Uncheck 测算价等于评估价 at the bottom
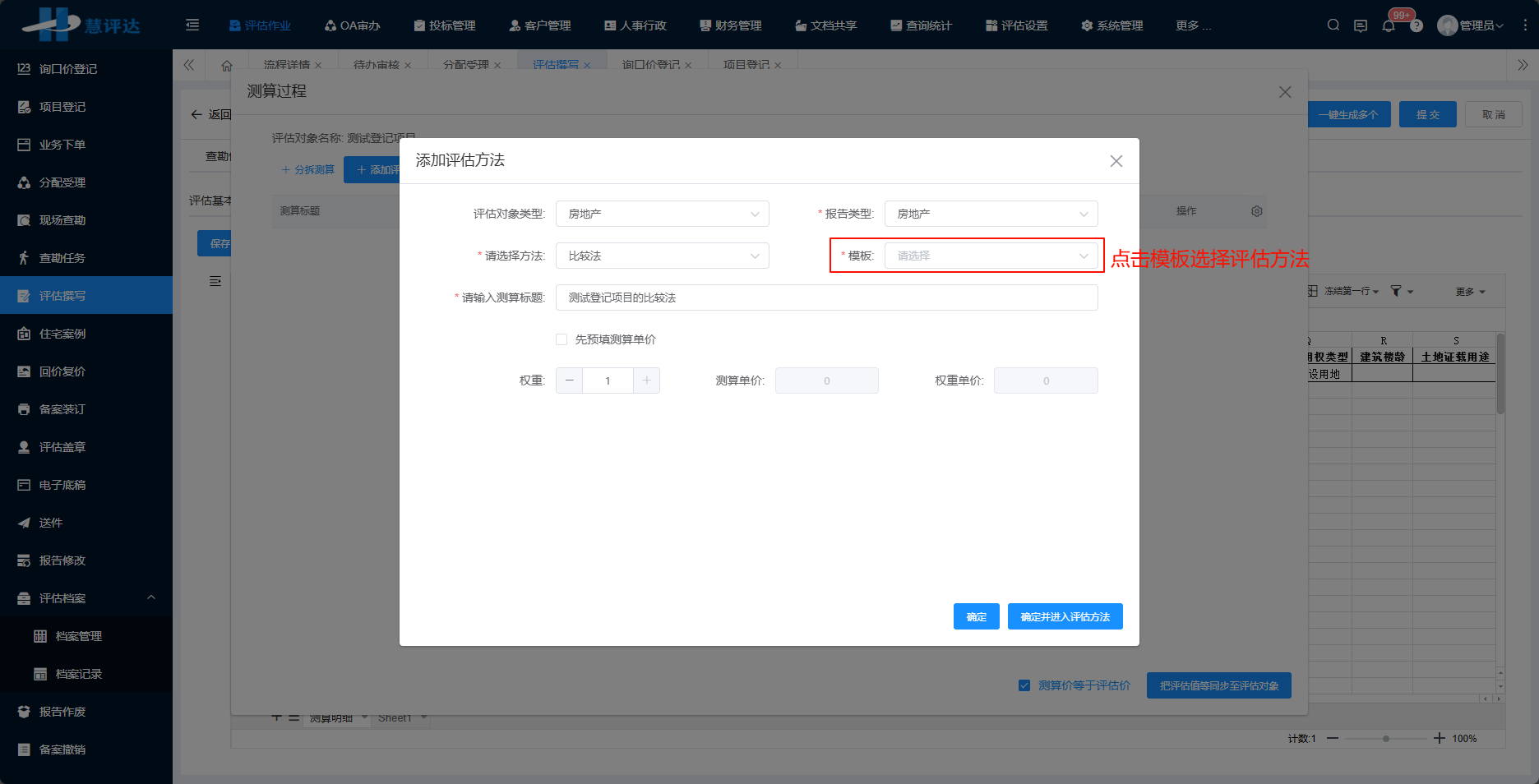The height and width of the screenshot is (784, 1539). click(x=1024, y=685)
